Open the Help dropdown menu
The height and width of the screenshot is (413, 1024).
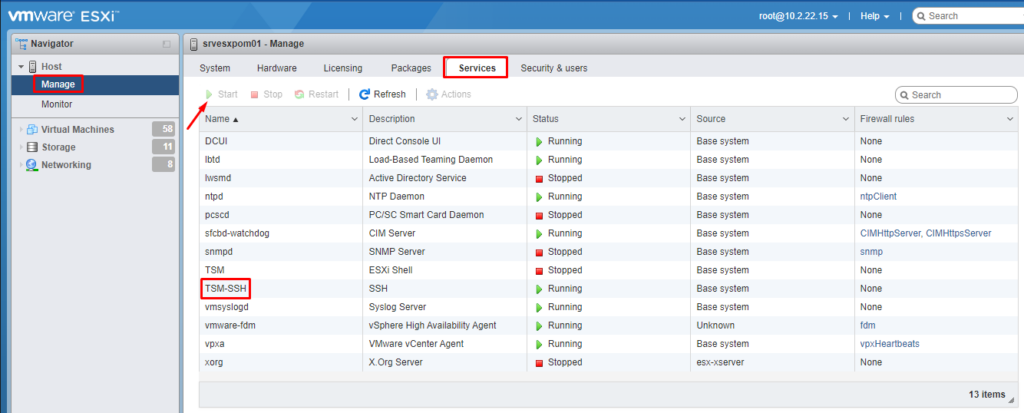coord(874,16)
